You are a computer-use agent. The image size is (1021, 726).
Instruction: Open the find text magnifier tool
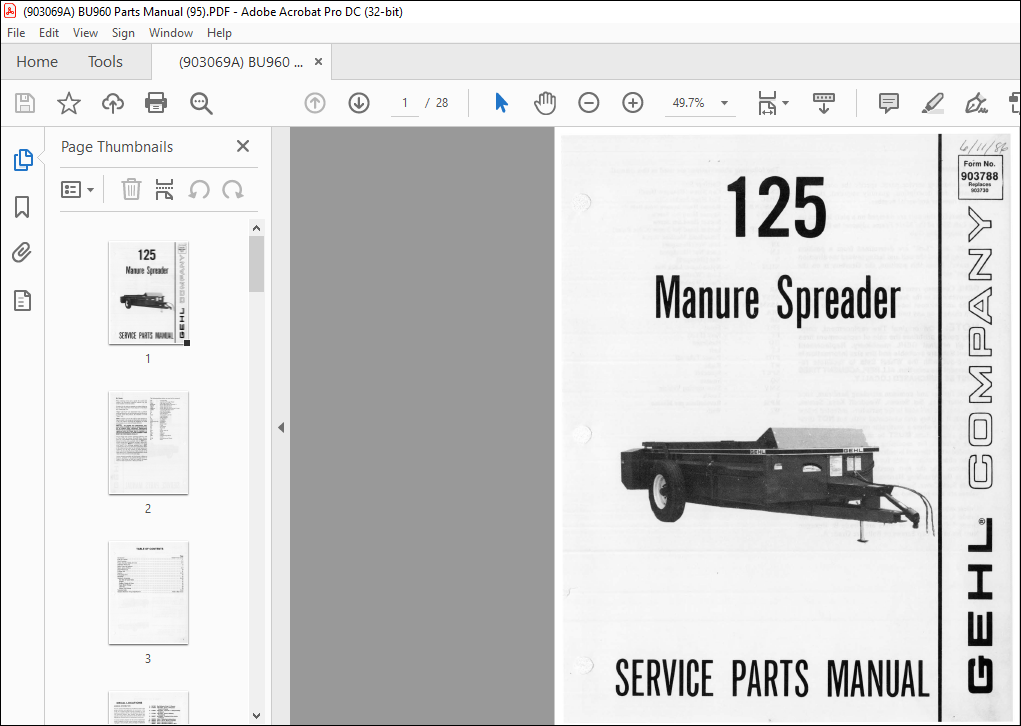point(201,103)
